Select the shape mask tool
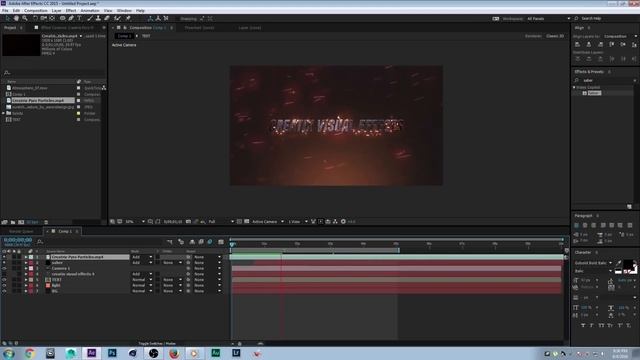Viewport: 640px width, 360px height. click(x=62, y=18)
